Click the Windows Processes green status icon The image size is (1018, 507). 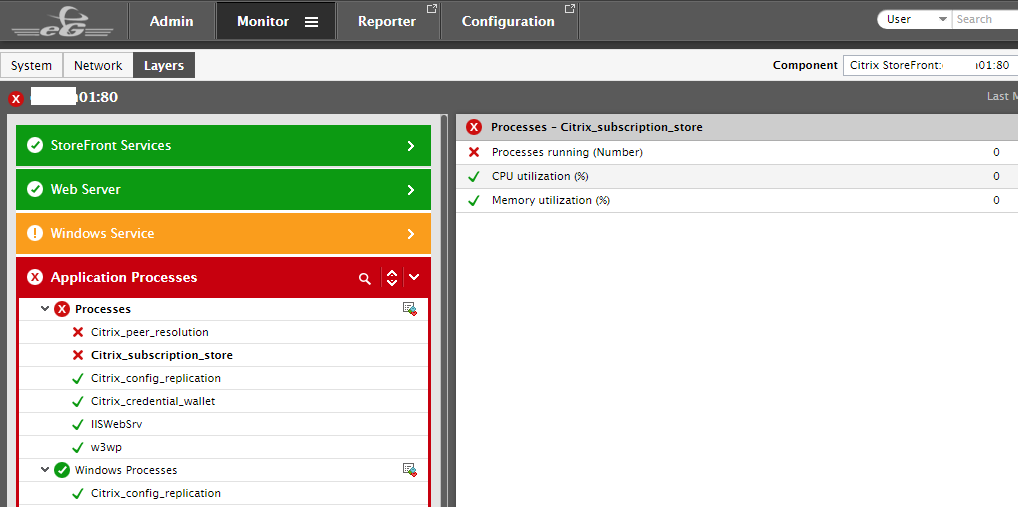click(x=62, y=470)
